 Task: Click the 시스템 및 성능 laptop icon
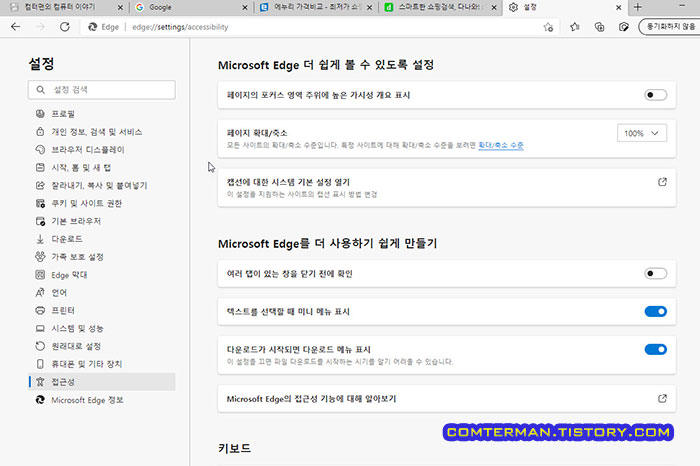coord(40,328)
